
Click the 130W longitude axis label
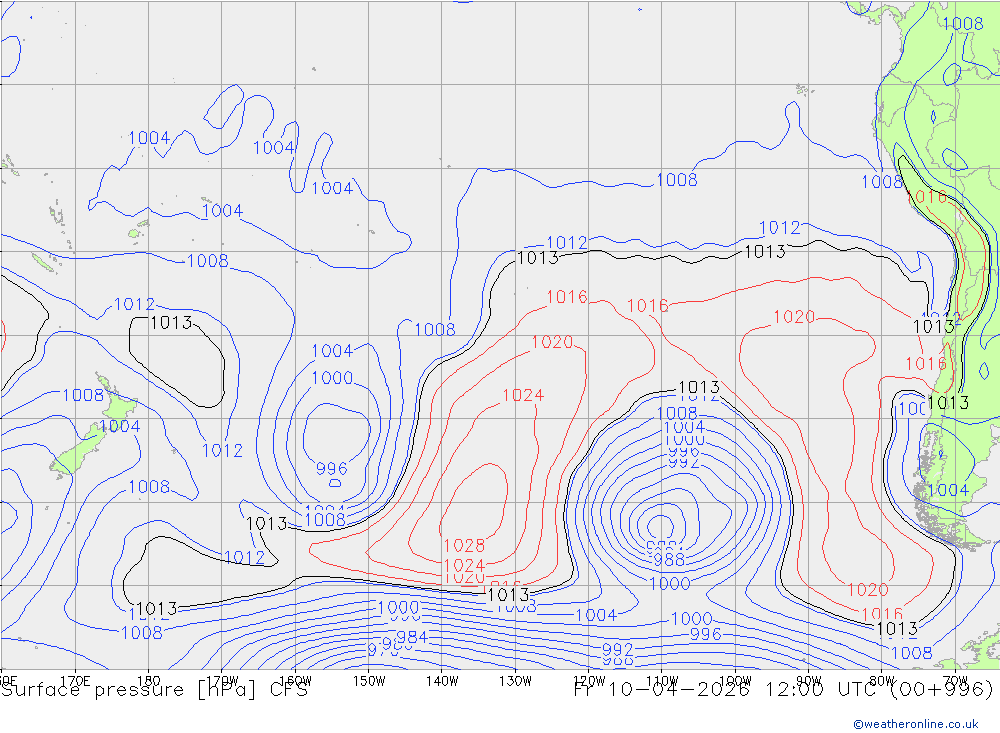click(515, 680)
